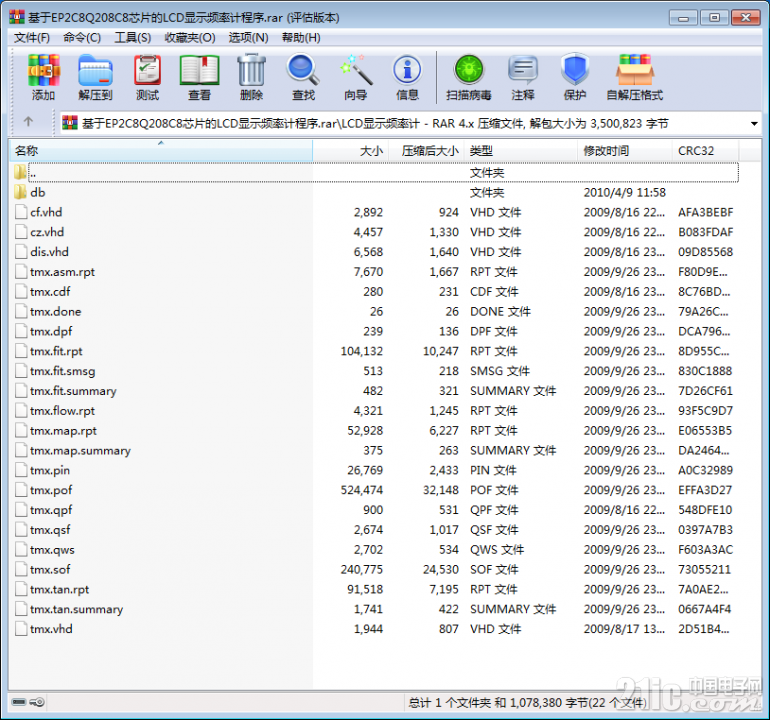Show archive Info (信息) icon
770x720 pixels.
point(407,70)
